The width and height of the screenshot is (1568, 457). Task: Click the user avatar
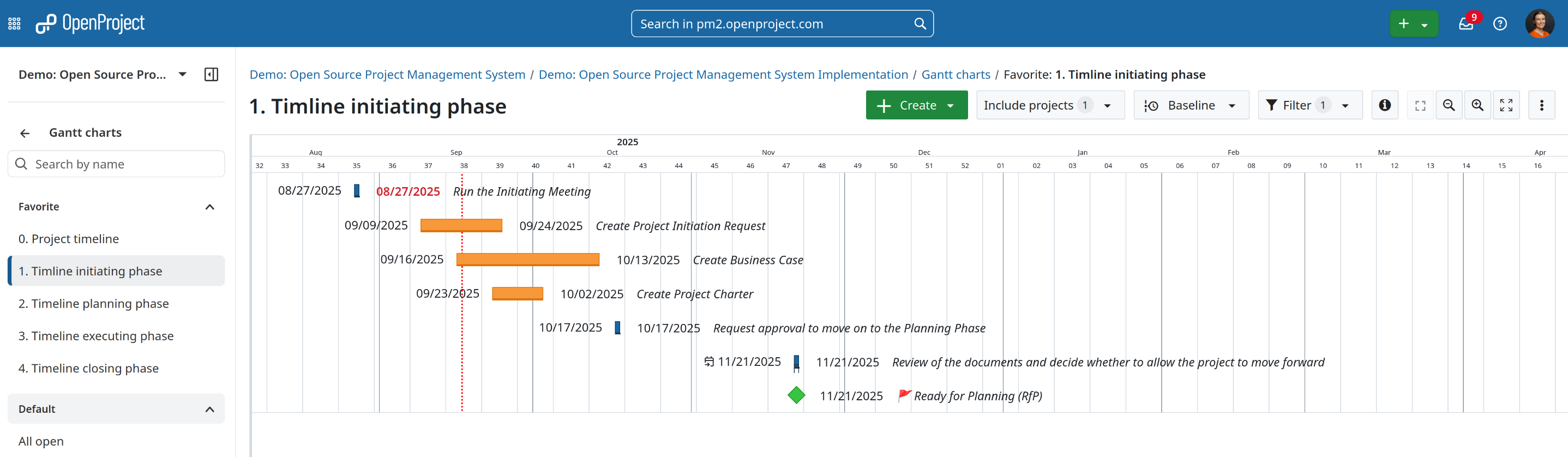click(1539, 24)
